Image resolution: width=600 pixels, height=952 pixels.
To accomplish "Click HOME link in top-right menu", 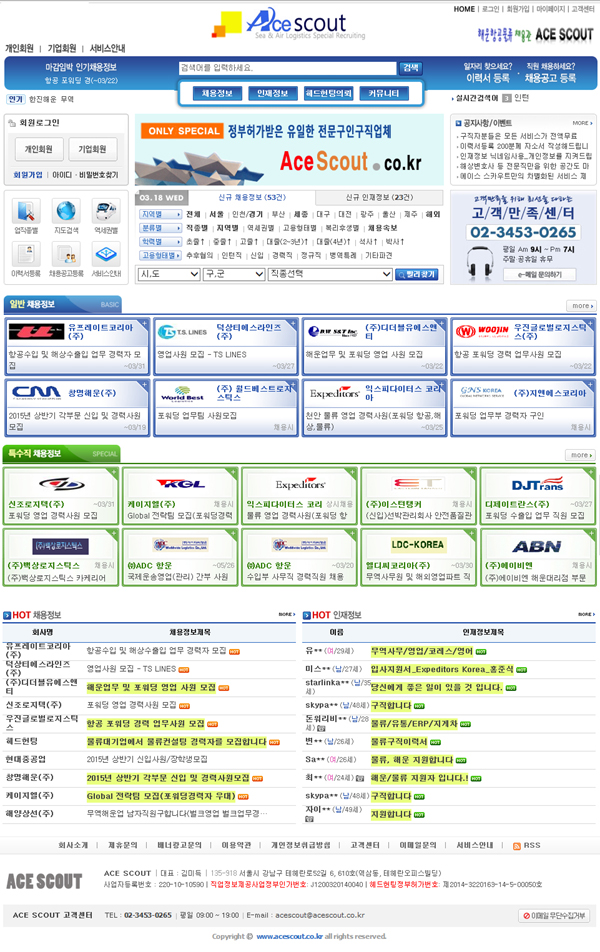I will tap(464, 9).
